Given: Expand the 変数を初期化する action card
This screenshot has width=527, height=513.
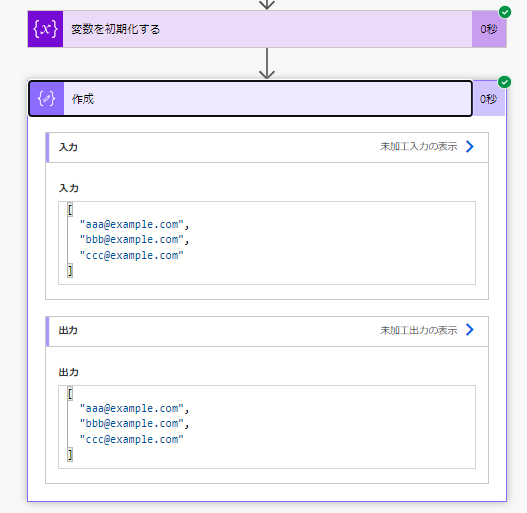Looking at the screenshot, I should pyautogui.click(x=267, y=29).
